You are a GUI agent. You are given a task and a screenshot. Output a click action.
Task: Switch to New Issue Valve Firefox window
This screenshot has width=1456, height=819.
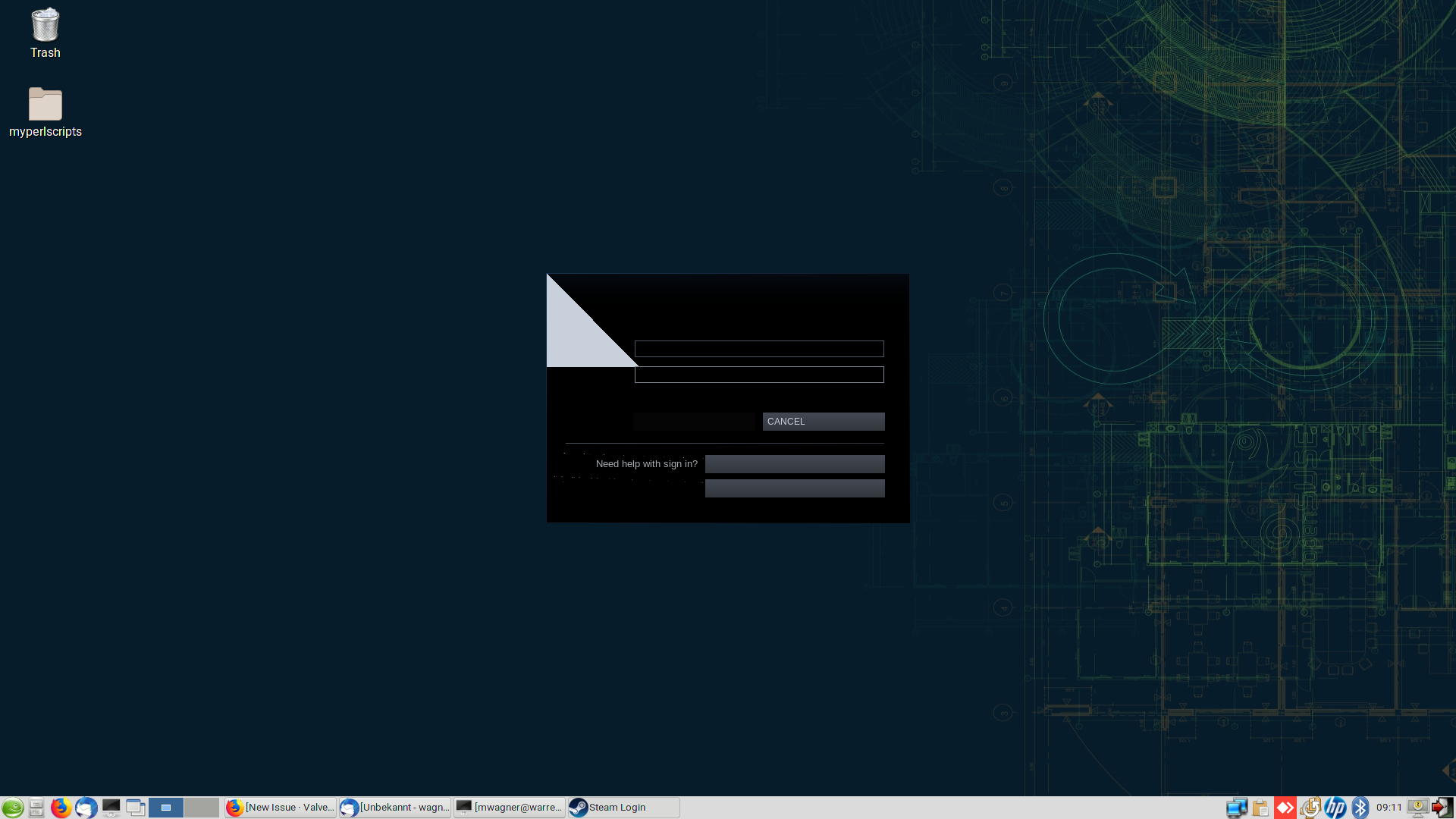[x=281, y=808]
